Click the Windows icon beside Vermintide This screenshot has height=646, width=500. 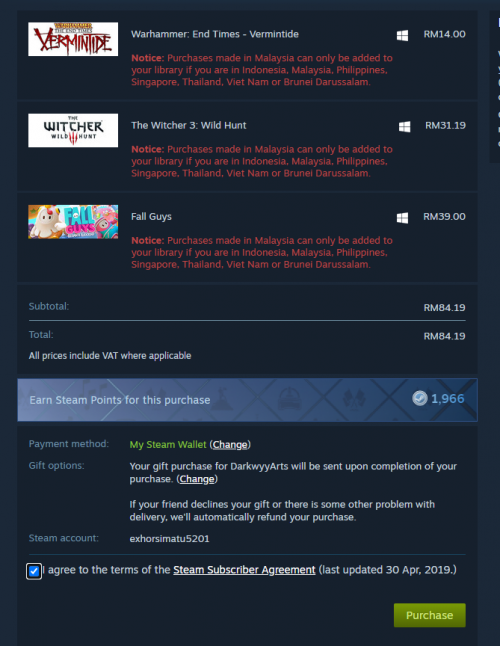click(x=402, y=35)
